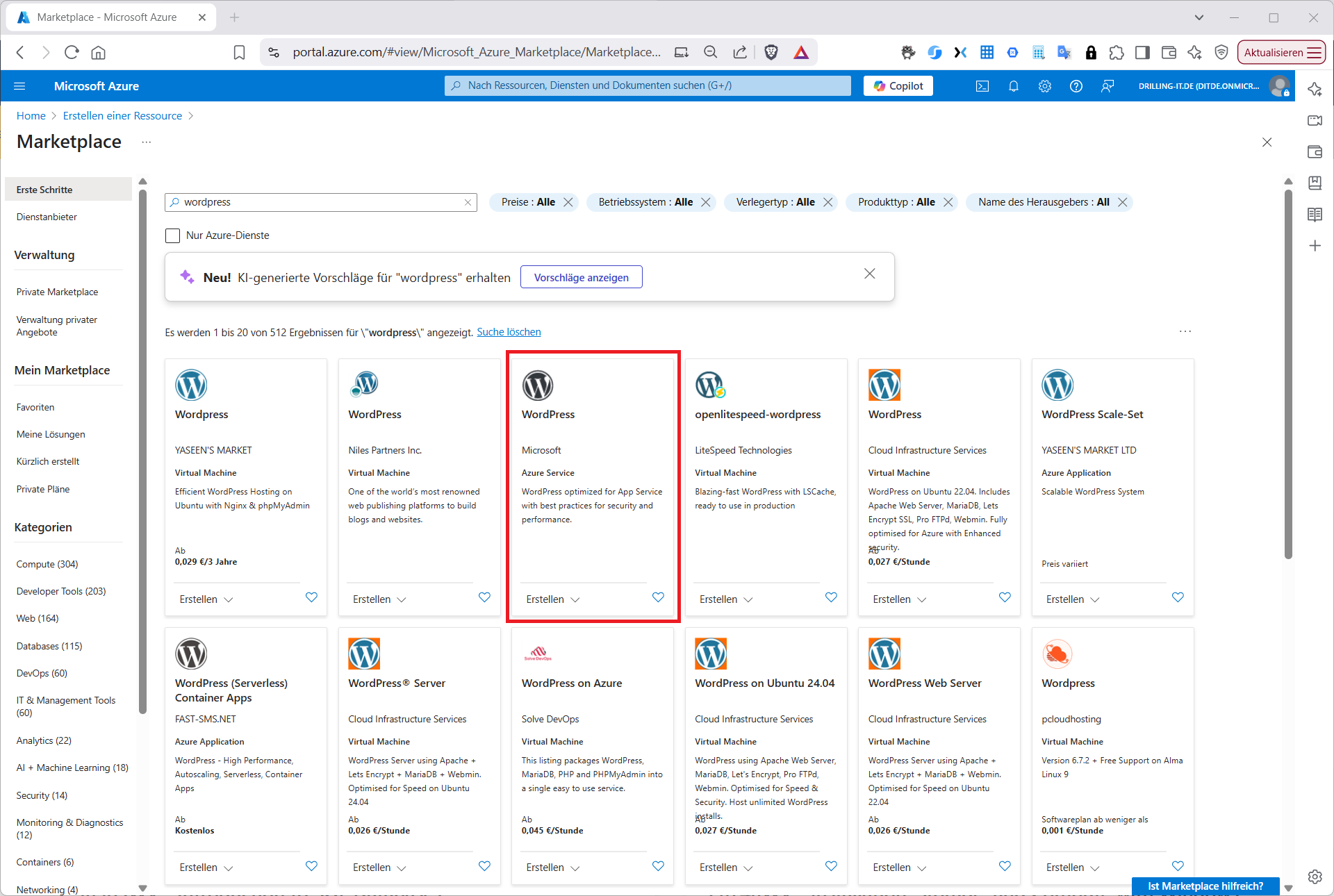
Task: Favorite the YASEEN'S MARKET Wordpress card
Action: pos(311,597)
